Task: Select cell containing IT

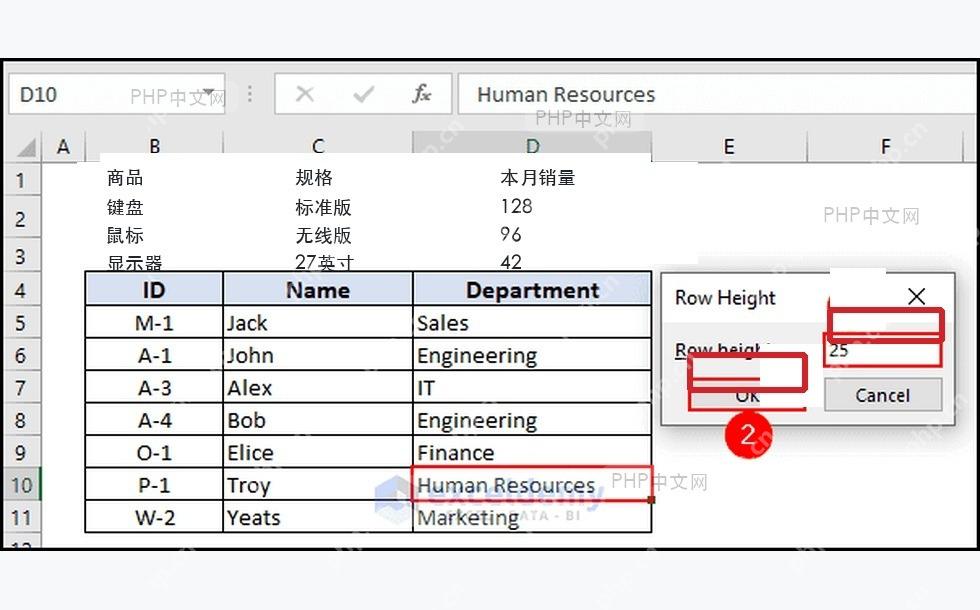Action: pos(532,388)
